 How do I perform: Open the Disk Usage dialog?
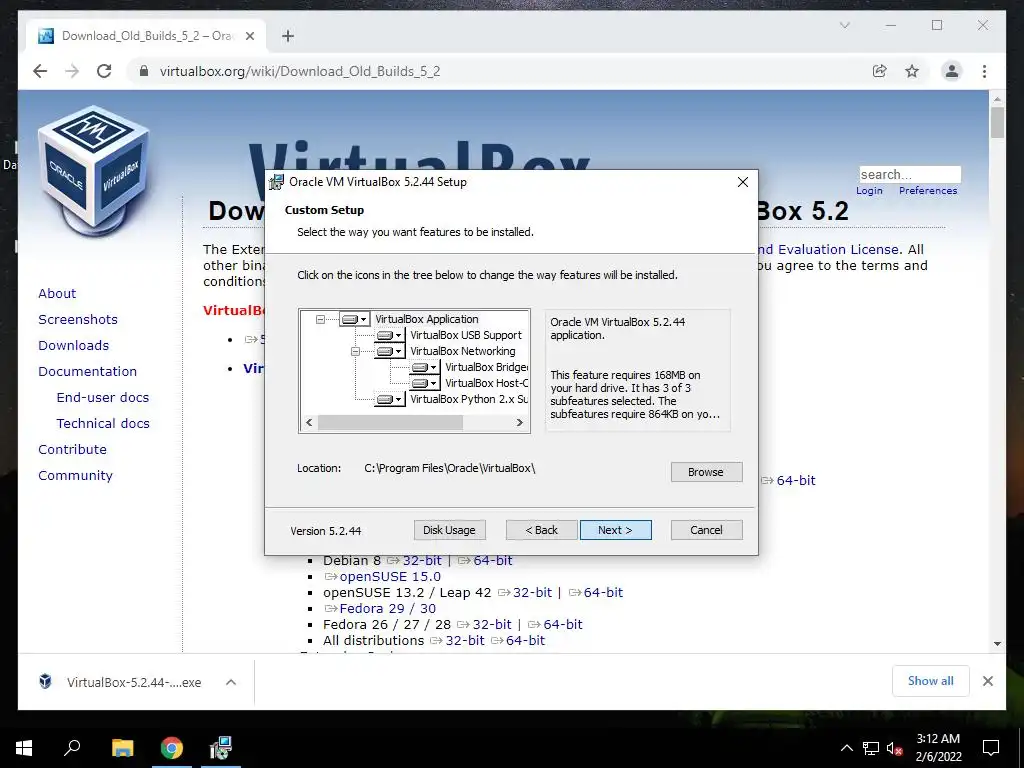point(449,530)
